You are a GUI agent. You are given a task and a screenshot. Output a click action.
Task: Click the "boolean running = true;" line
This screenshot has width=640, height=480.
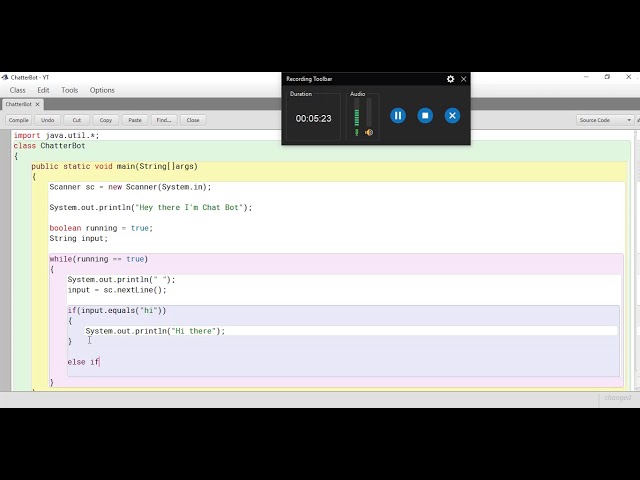pos(101,228)
